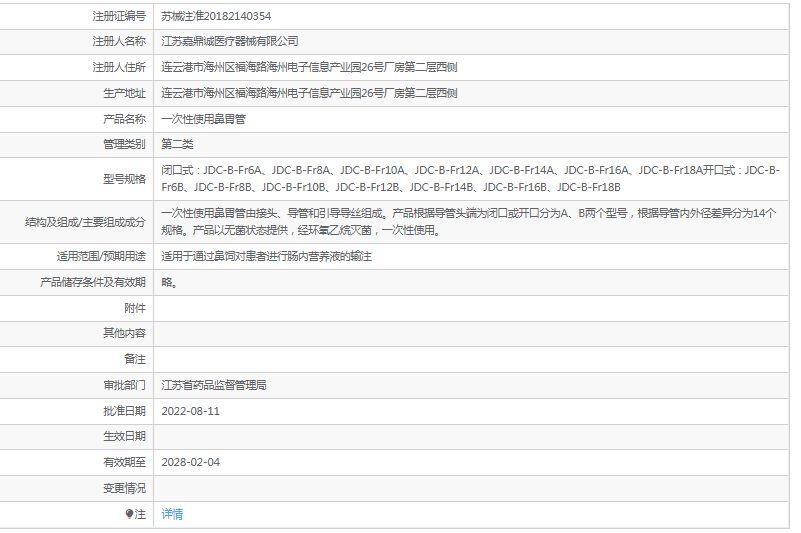801x533 pixels.
Task: Click the structure description starting 一次性使用鼻胃管由接头
Action: 469,222
